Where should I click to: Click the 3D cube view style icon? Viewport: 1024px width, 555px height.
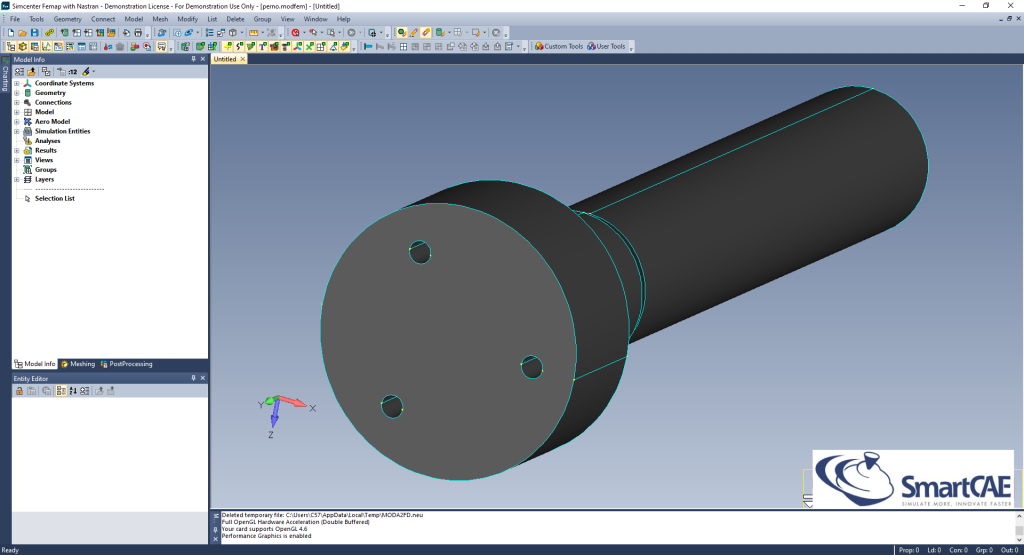(x=232, y=33)
